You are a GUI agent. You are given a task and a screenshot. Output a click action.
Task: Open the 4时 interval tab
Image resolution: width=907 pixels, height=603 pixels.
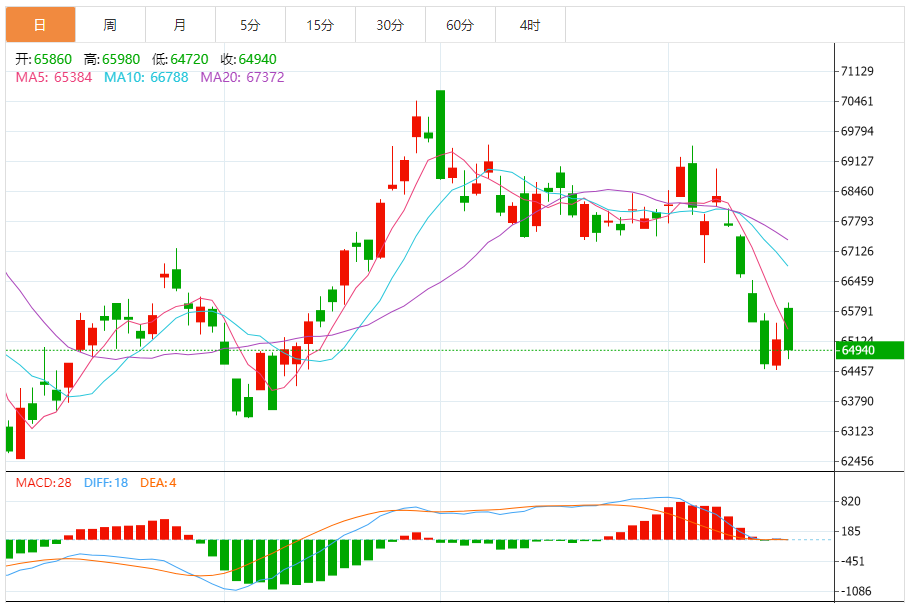coord(530,25)
